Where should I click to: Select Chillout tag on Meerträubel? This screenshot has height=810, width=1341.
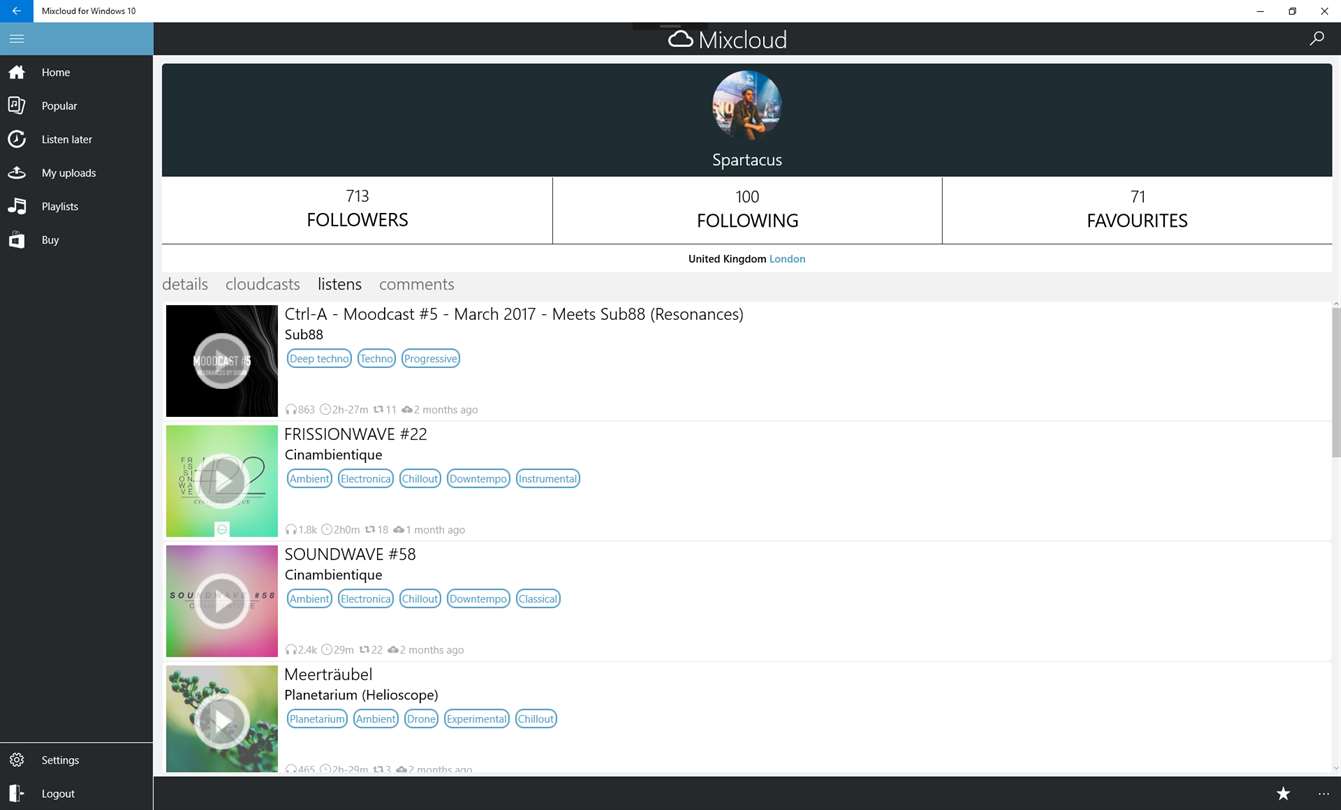tap(536, 718)
